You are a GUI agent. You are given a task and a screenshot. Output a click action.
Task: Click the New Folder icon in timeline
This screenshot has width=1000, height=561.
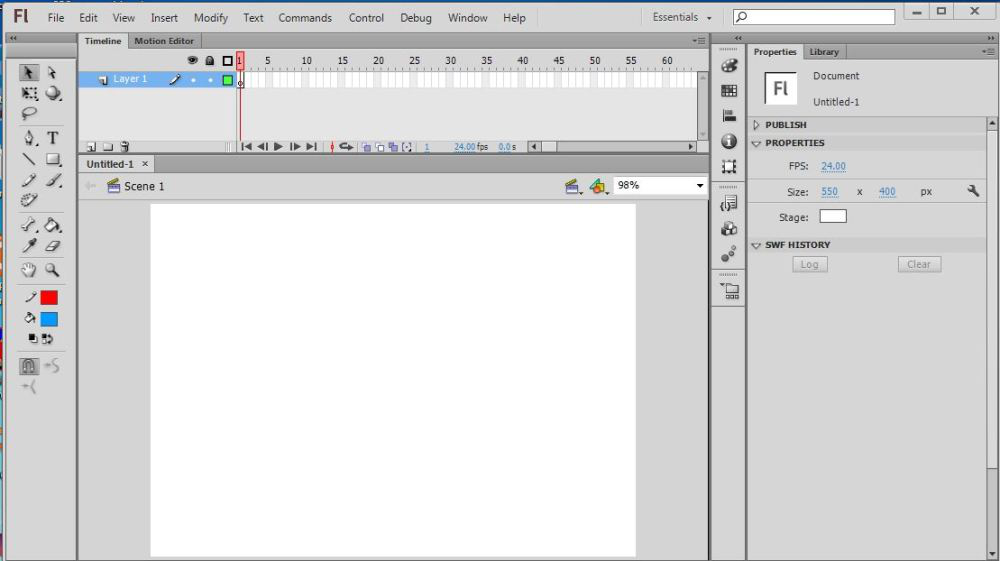tap(108, 147)
